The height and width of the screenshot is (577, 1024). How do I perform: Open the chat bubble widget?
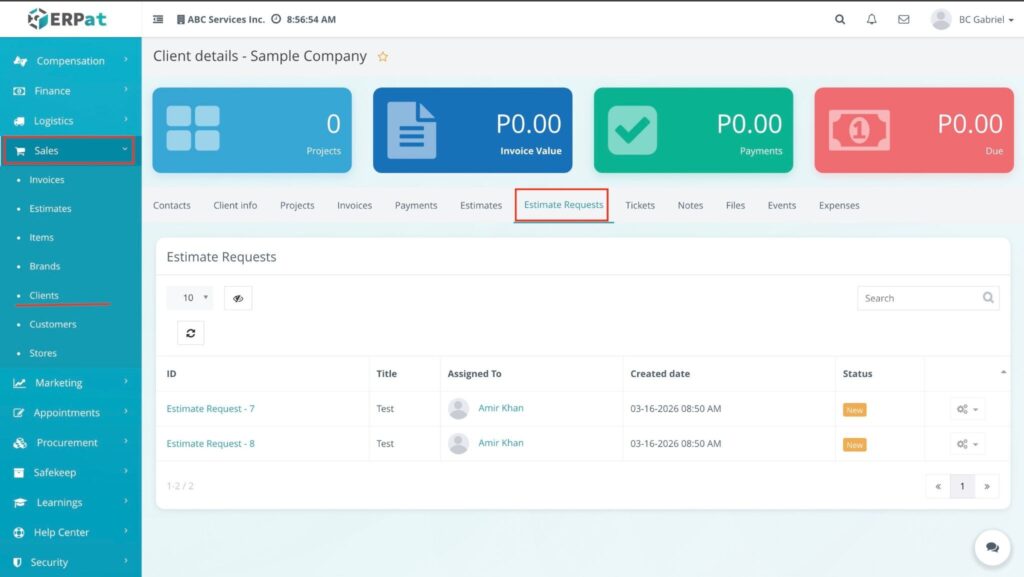coord(992,547)
